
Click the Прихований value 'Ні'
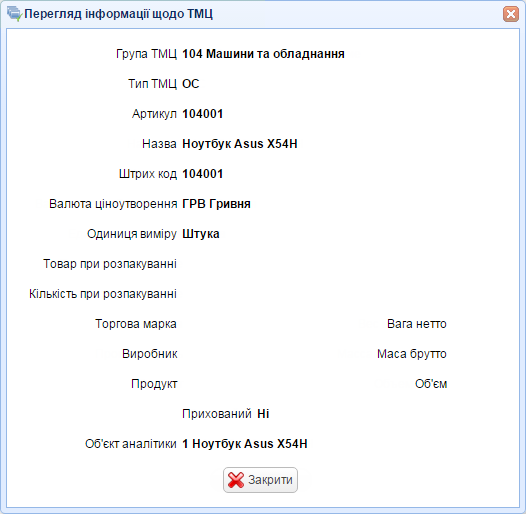pyautogui.click(x=263, y=414)
